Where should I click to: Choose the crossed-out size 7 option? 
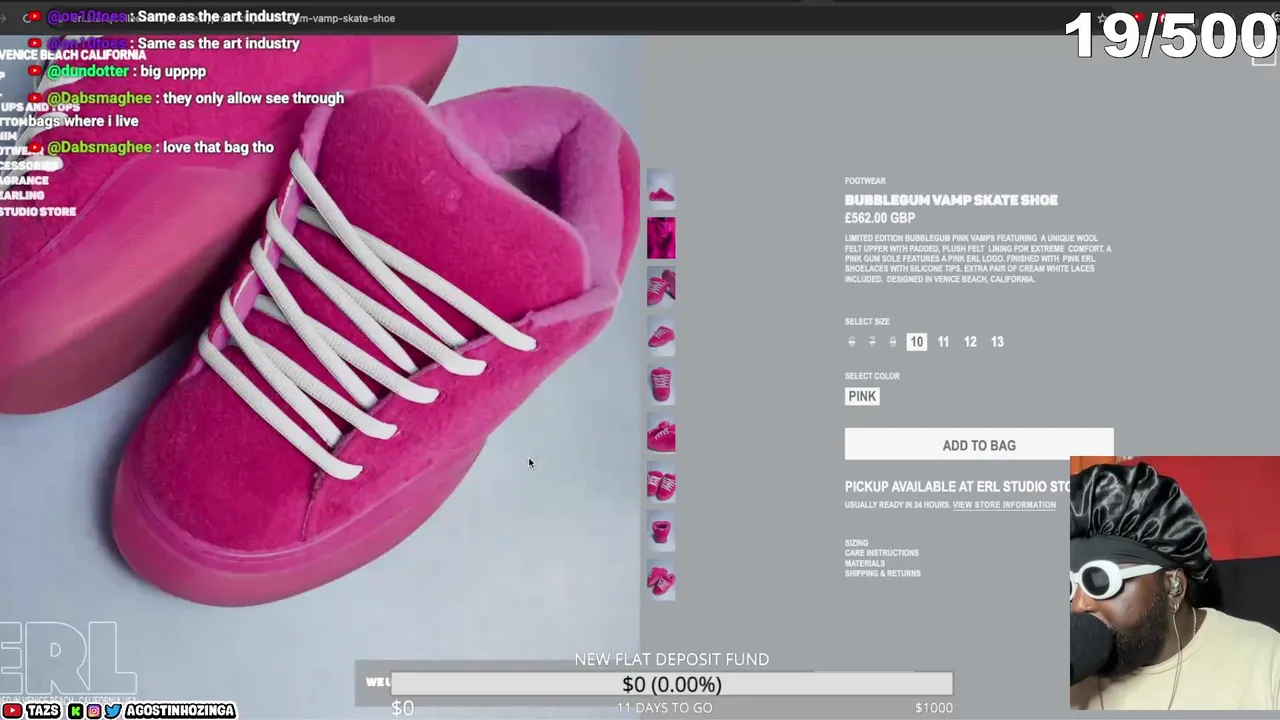click(x=872, y=342)
